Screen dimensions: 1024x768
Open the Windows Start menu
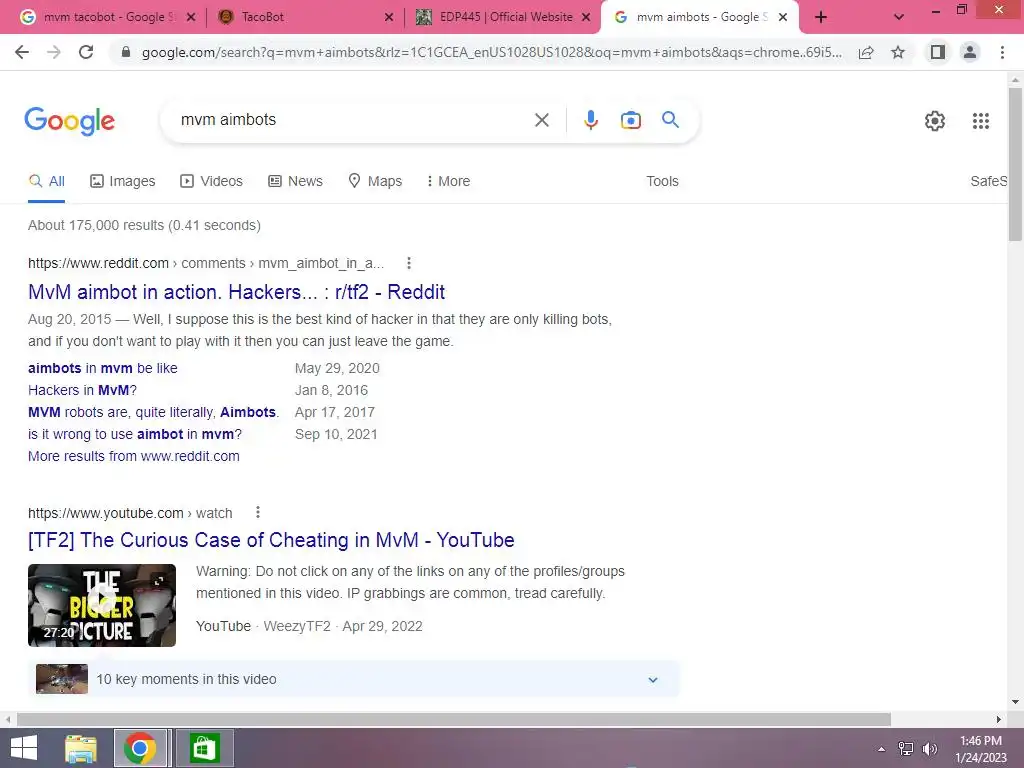click(x=24, y=748)
